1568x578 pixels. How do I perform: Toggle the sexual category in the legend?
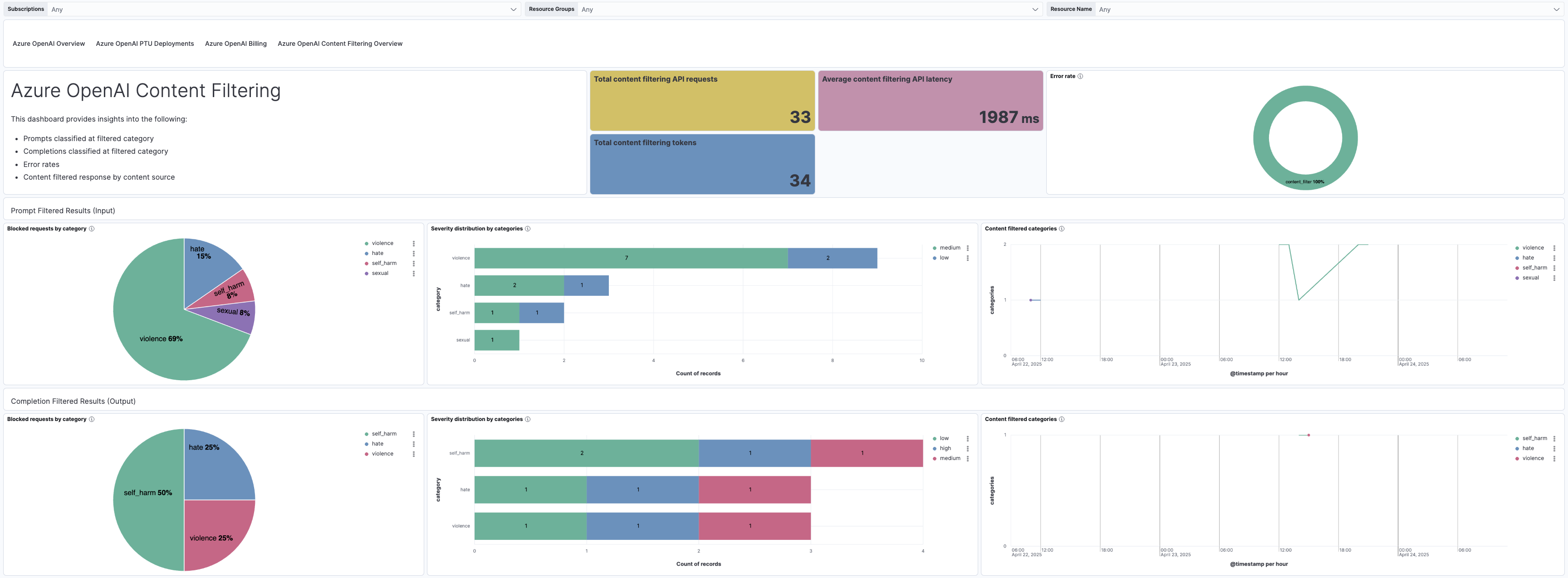[380, 273]
